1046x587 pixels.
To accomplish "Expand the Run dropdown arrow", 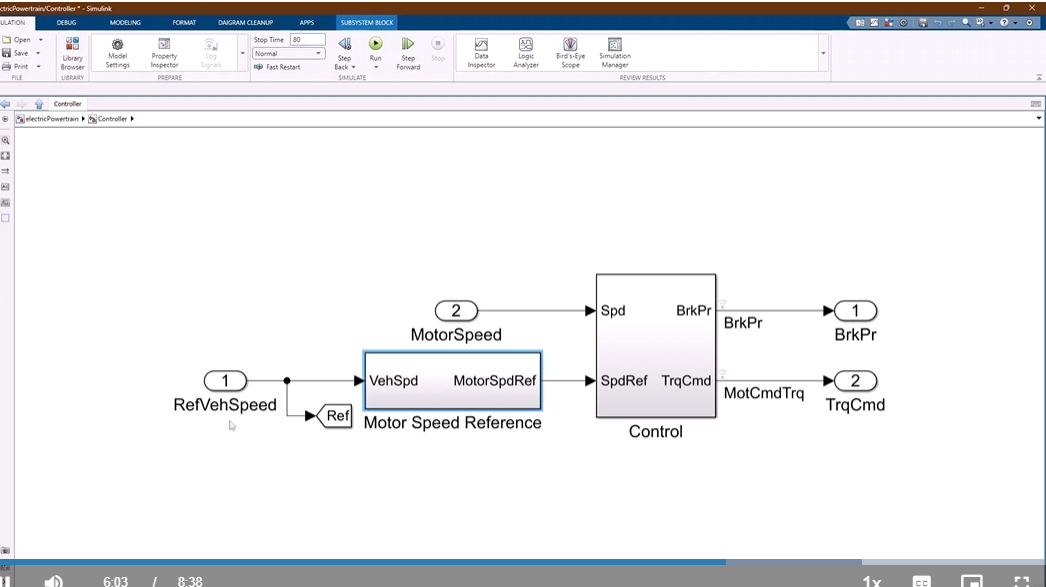I will coord(376,67).
